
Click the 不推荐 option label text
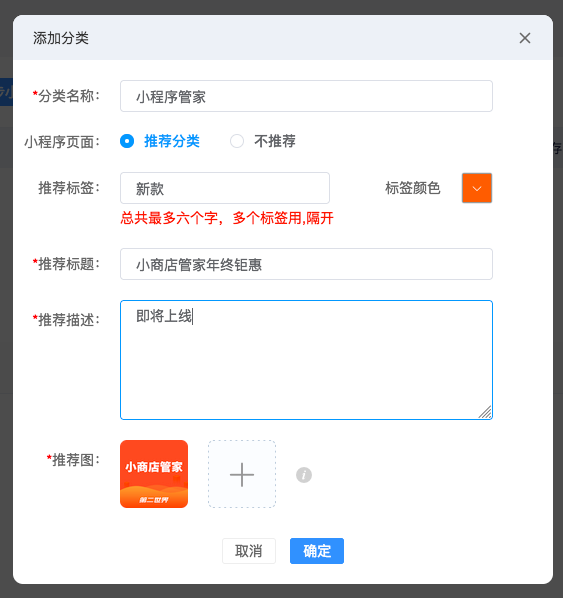tap(275, 141)
